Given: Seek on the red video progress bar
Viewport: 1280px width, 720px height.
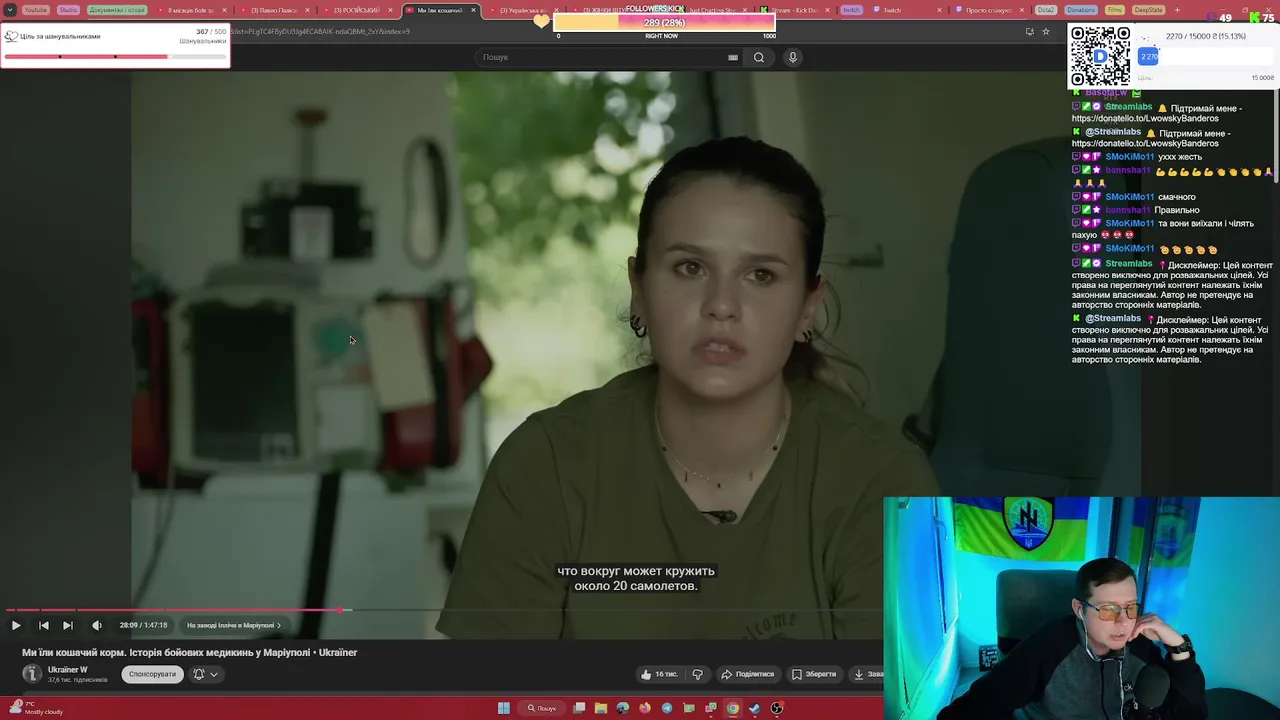Looking at the screenshot, I should point(175,609).
